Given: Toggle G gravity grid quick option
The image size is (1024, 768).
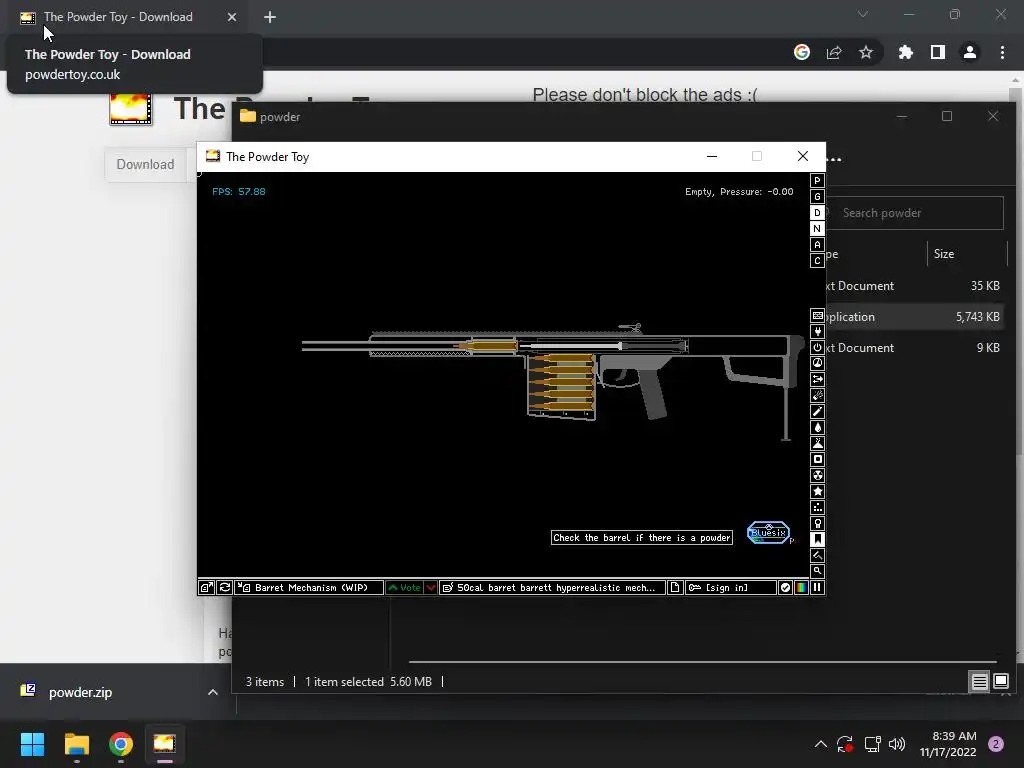Looking at the screenshot, I should pos(817,197).
